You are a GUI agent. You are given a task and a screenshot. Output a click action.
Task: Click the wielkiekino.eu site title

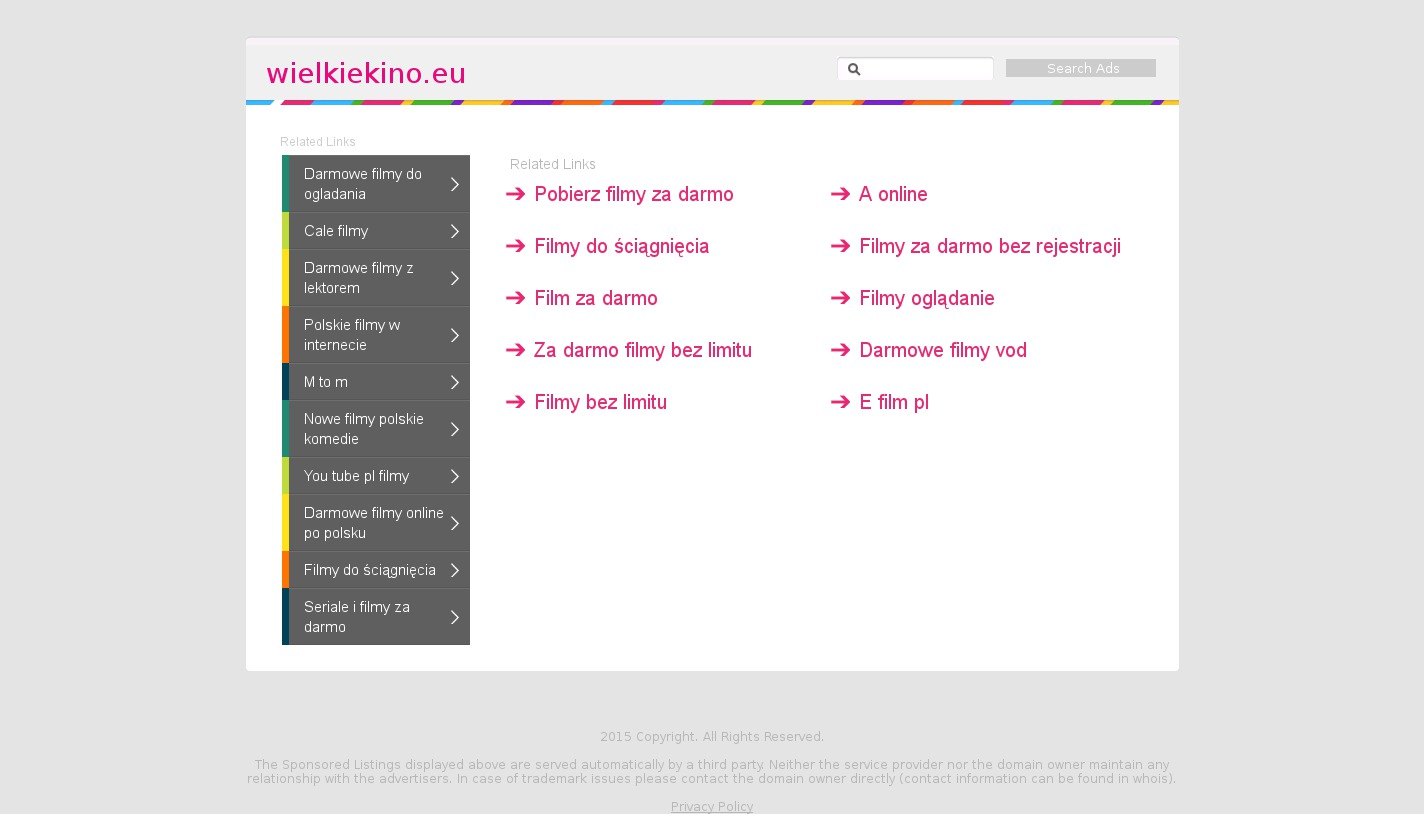tap(366, 73)
